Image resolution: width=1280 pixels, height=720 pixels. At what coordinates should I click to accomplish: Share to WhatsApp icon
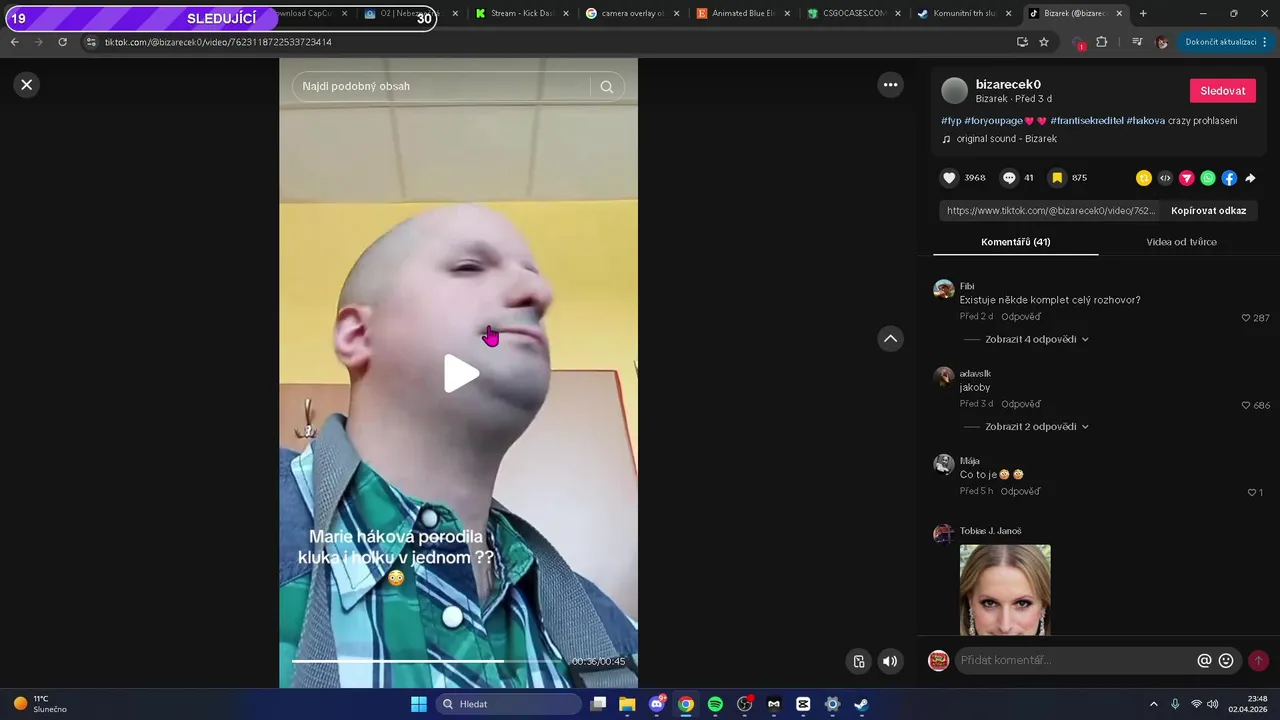tap(1208, 178)
